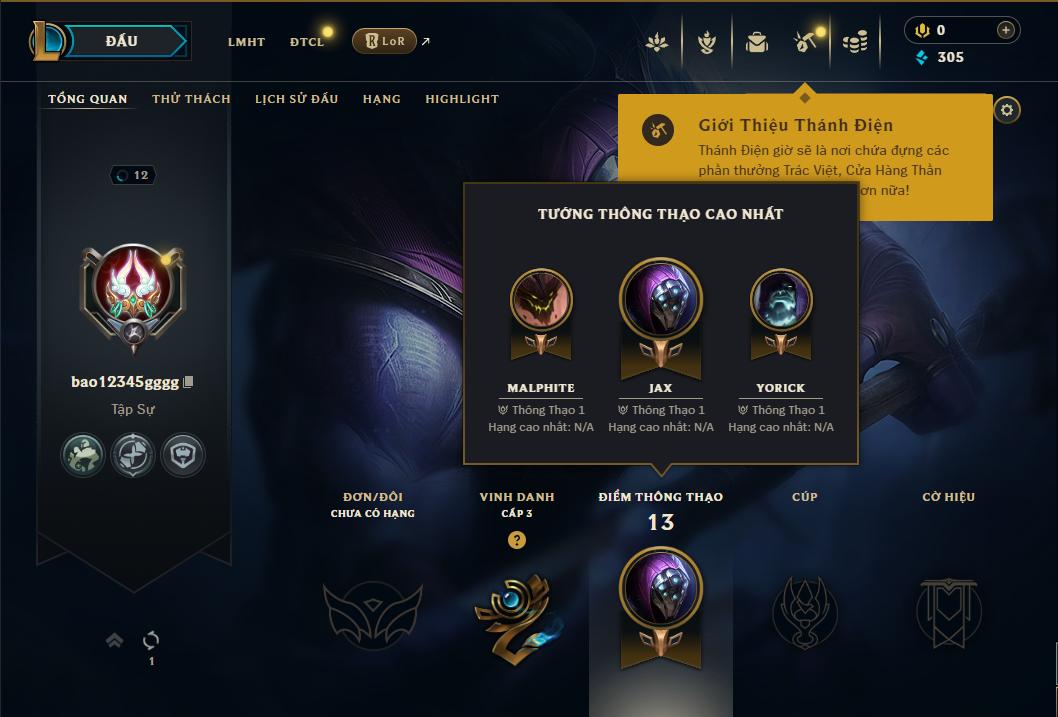Viewport: 1058px width, 717px height.
Task: Select the Malphite mastery portrait
Action: pos(541,300)
